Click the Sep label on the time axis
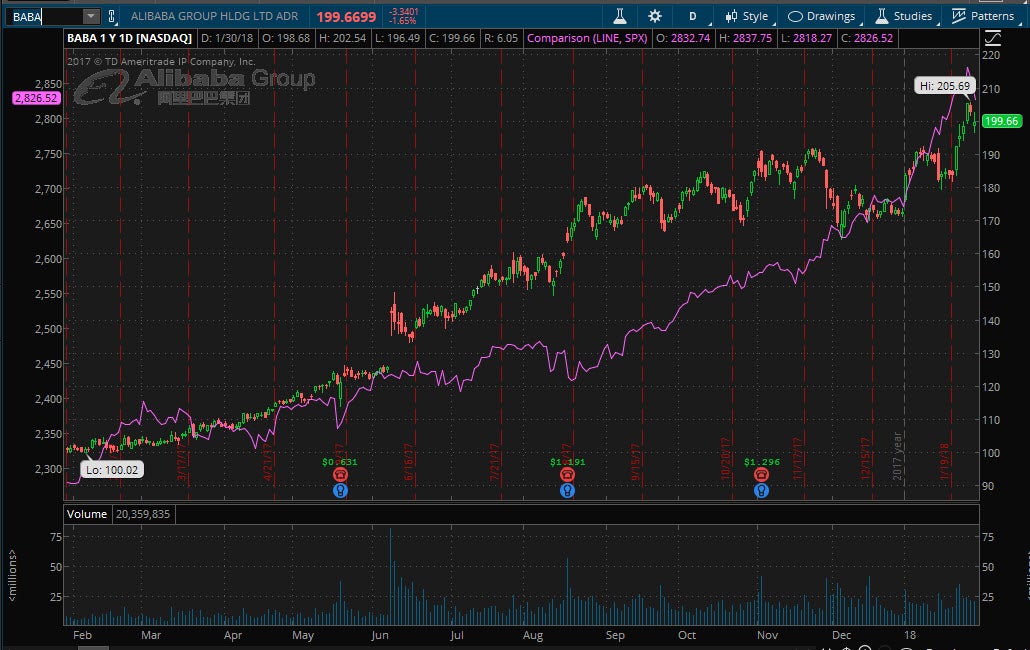Screen dimensions: 1030x650 [x=615, y=636]
